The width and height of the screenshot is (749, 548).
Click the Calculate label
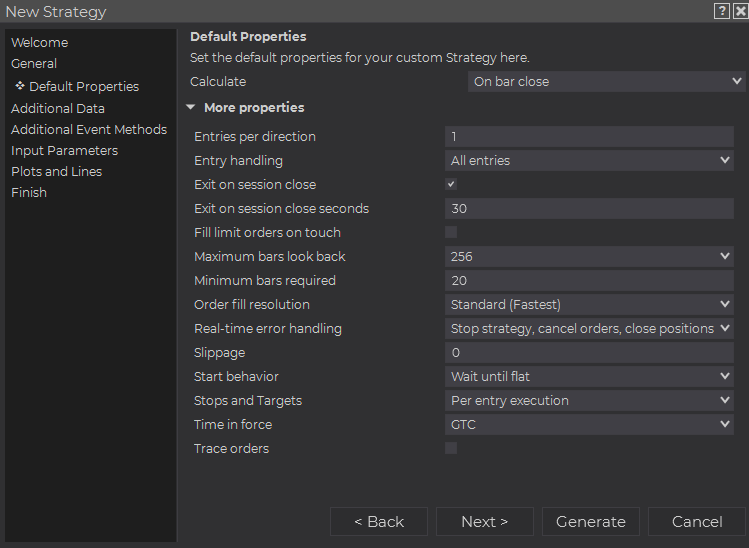coord(218,82)
